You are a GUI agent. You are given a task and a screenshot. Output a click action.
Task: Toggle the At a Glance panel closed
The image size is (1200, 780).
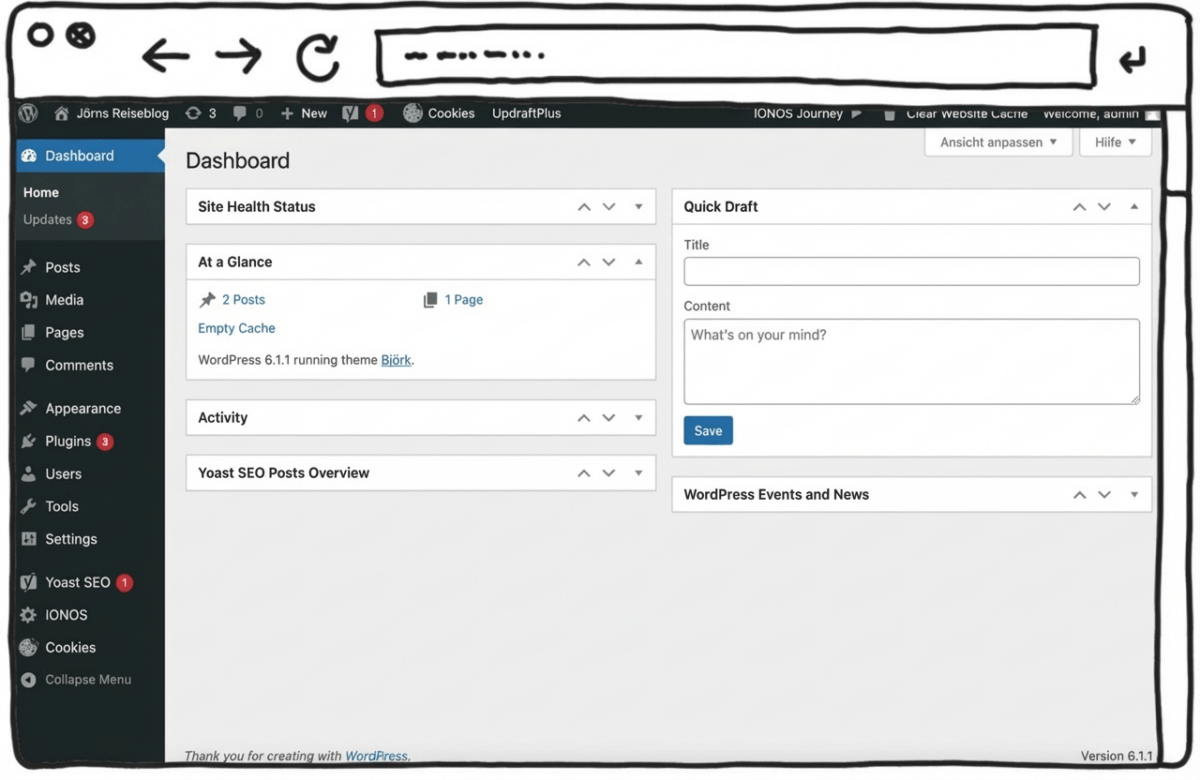click(638, 262)
